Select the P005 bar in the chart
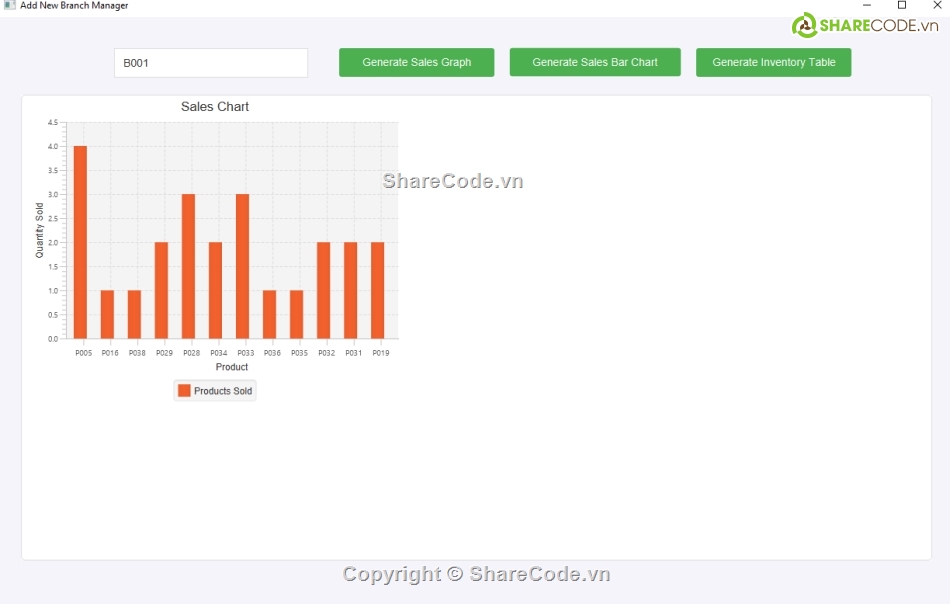The height and width of the screenshot is (604, 950). coord(80,243)
